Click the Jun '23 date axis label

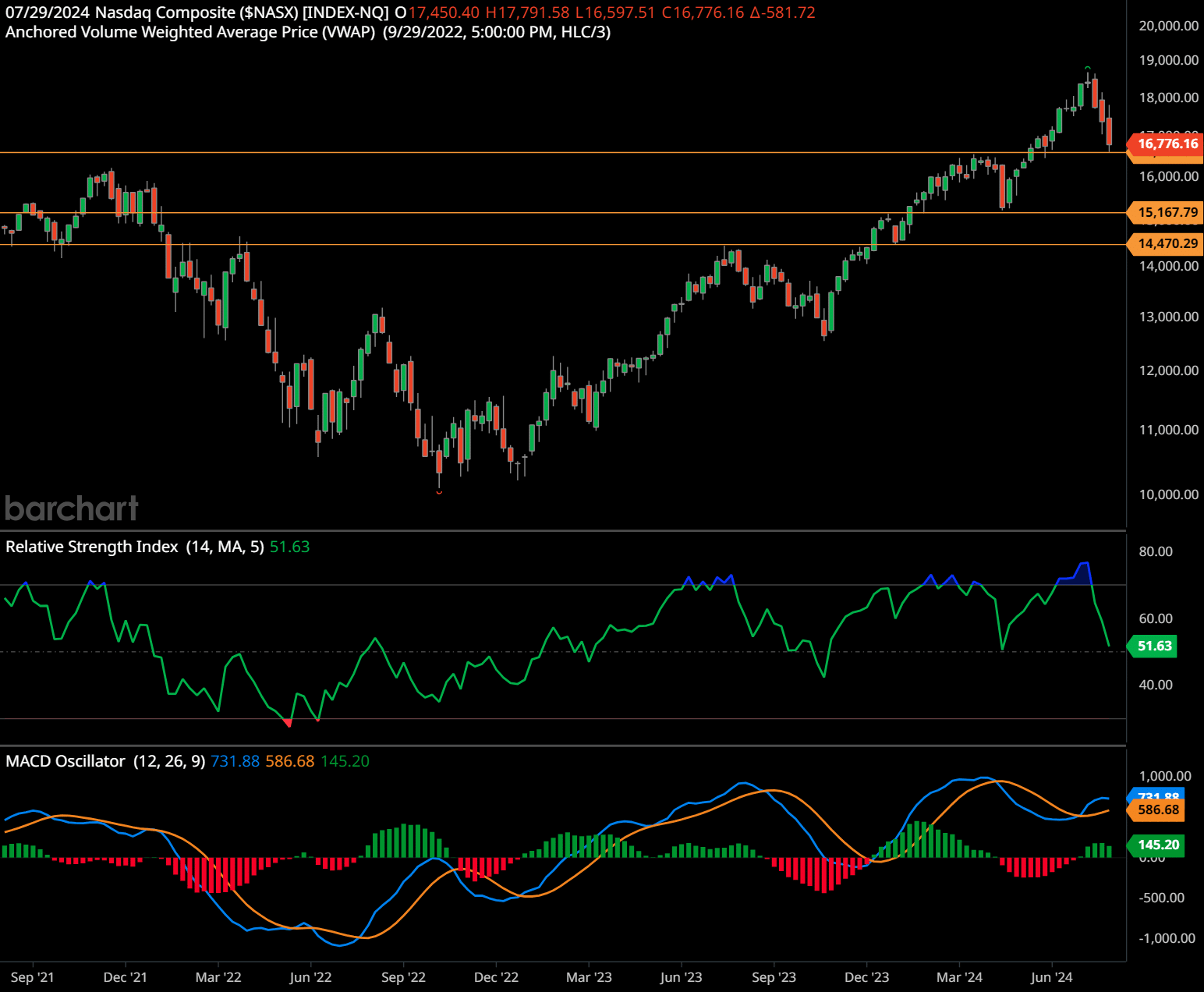coord(681,977)
